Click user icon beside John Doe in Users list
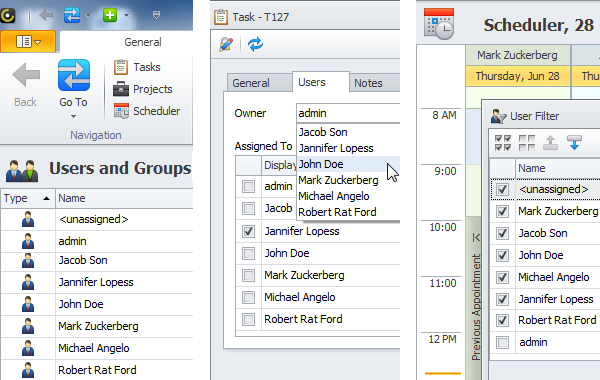The height and width of the screenshot is (380, 600). tap(28, 304)
